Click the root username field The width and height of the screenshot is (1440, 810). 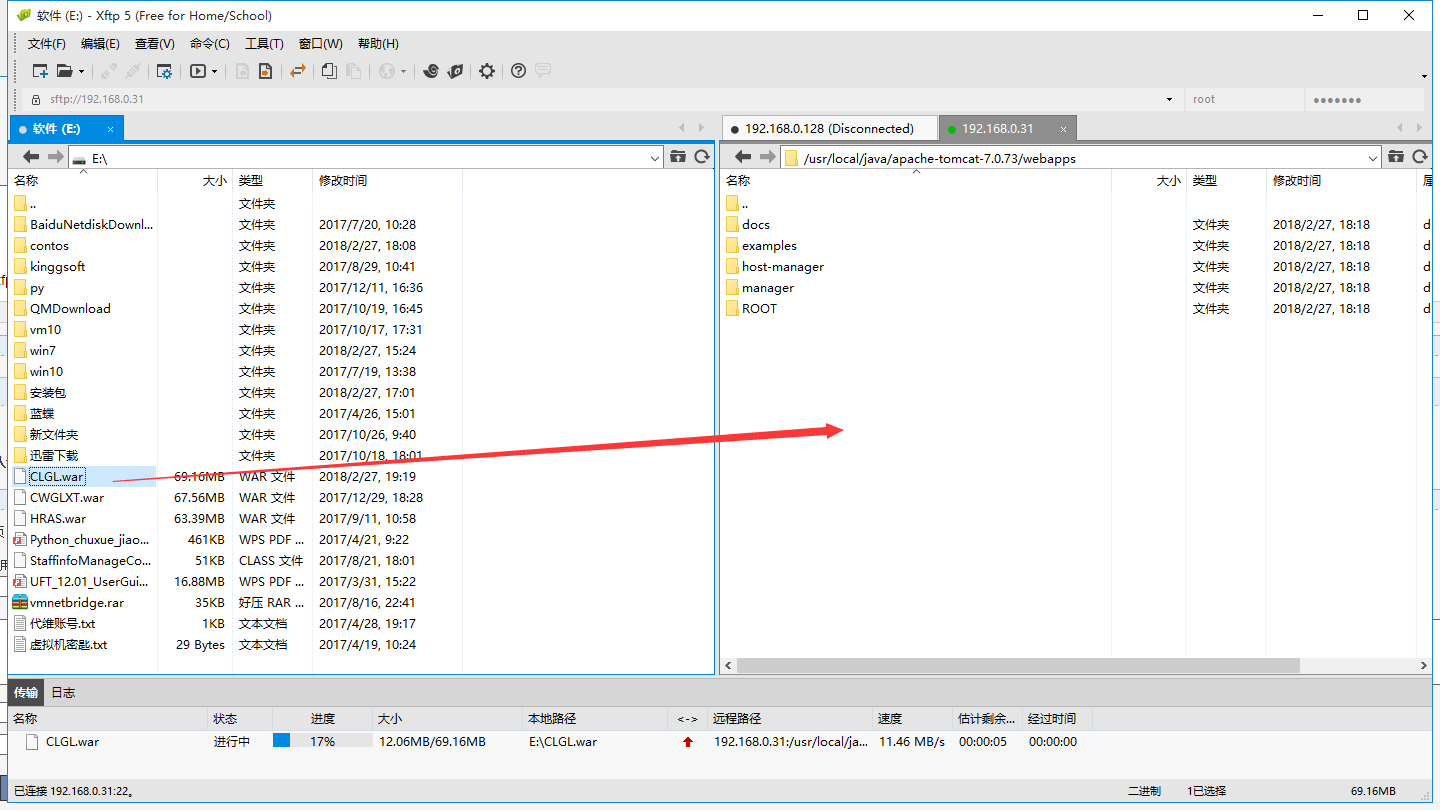[1243, 100]
